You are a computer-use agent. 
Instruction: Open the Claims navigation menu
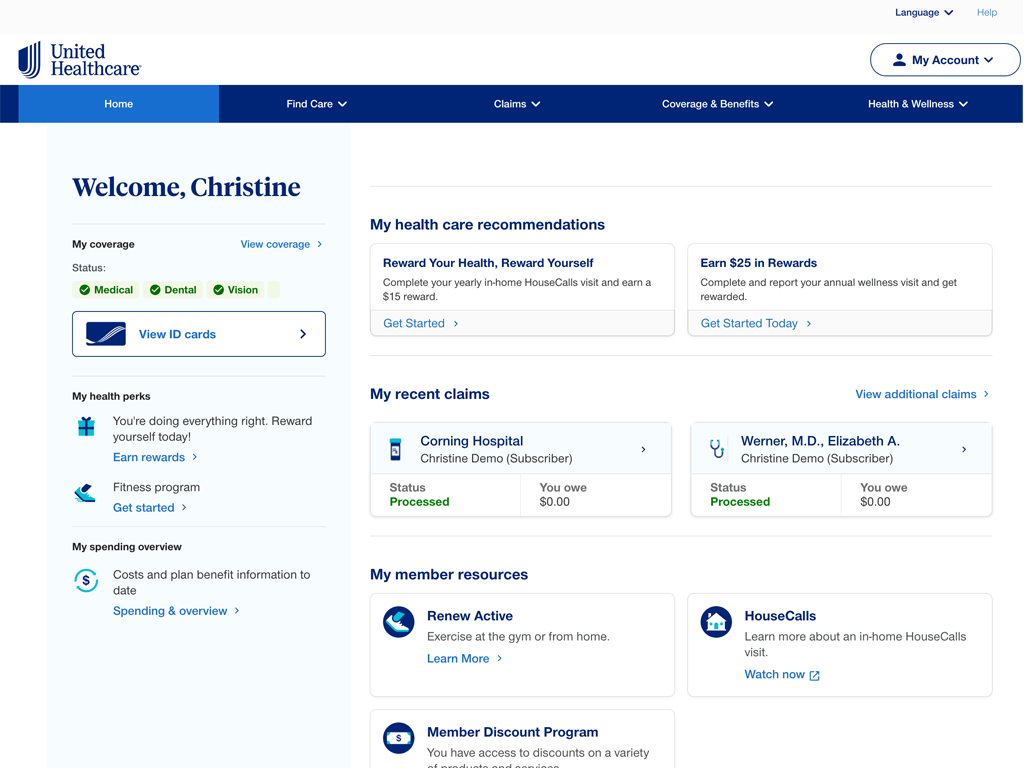tap(516, 104)
